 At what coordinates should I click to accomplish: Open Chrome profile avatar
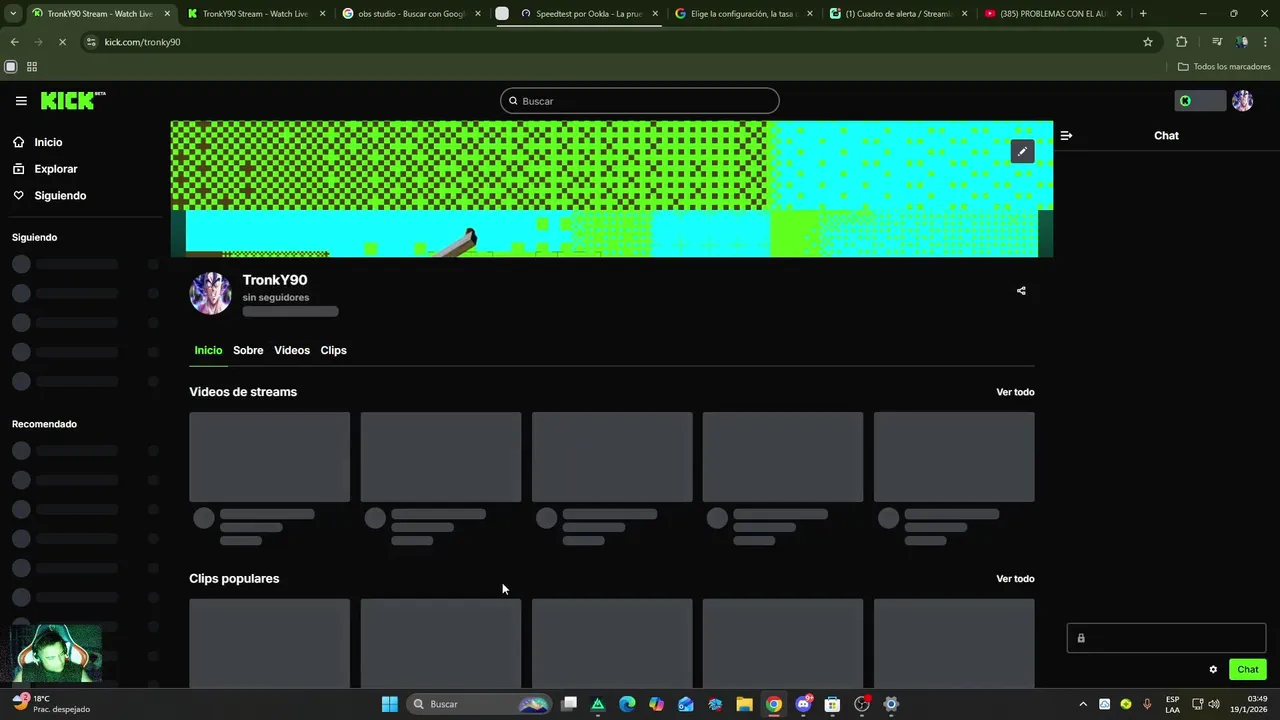point(1242,42)
